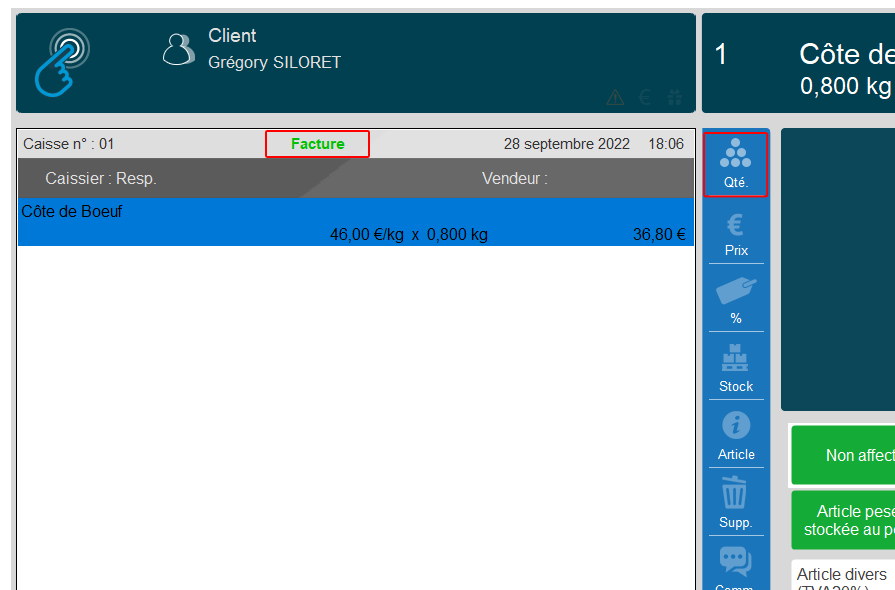Screen dimensions: 895x590
Task: Apply a % discount via tag icon
Action: tap(736, 301)
